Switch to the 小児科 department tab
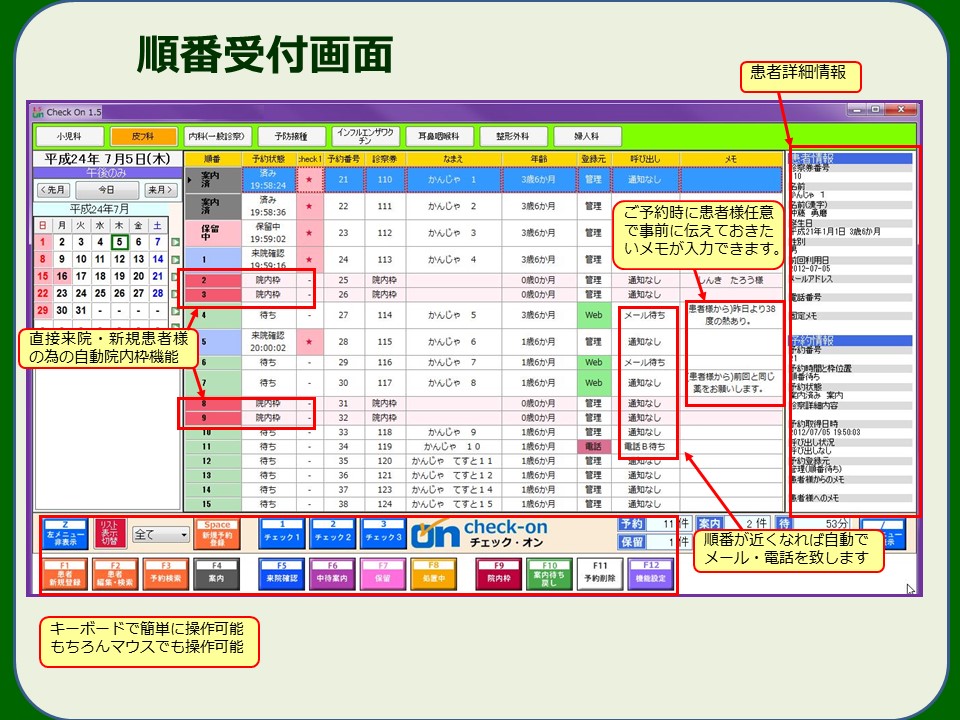Image resolution: width=960 pixels, height=720 pixels. (69, 135)
